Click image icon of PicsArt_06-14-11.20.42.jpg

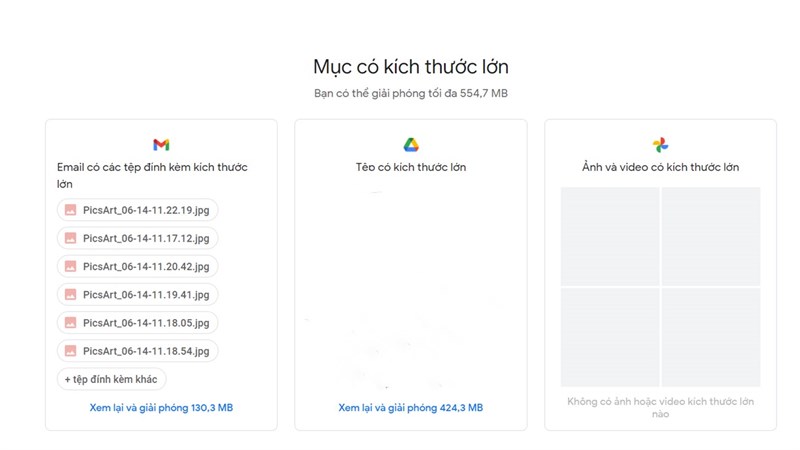(x=71, y=266)
